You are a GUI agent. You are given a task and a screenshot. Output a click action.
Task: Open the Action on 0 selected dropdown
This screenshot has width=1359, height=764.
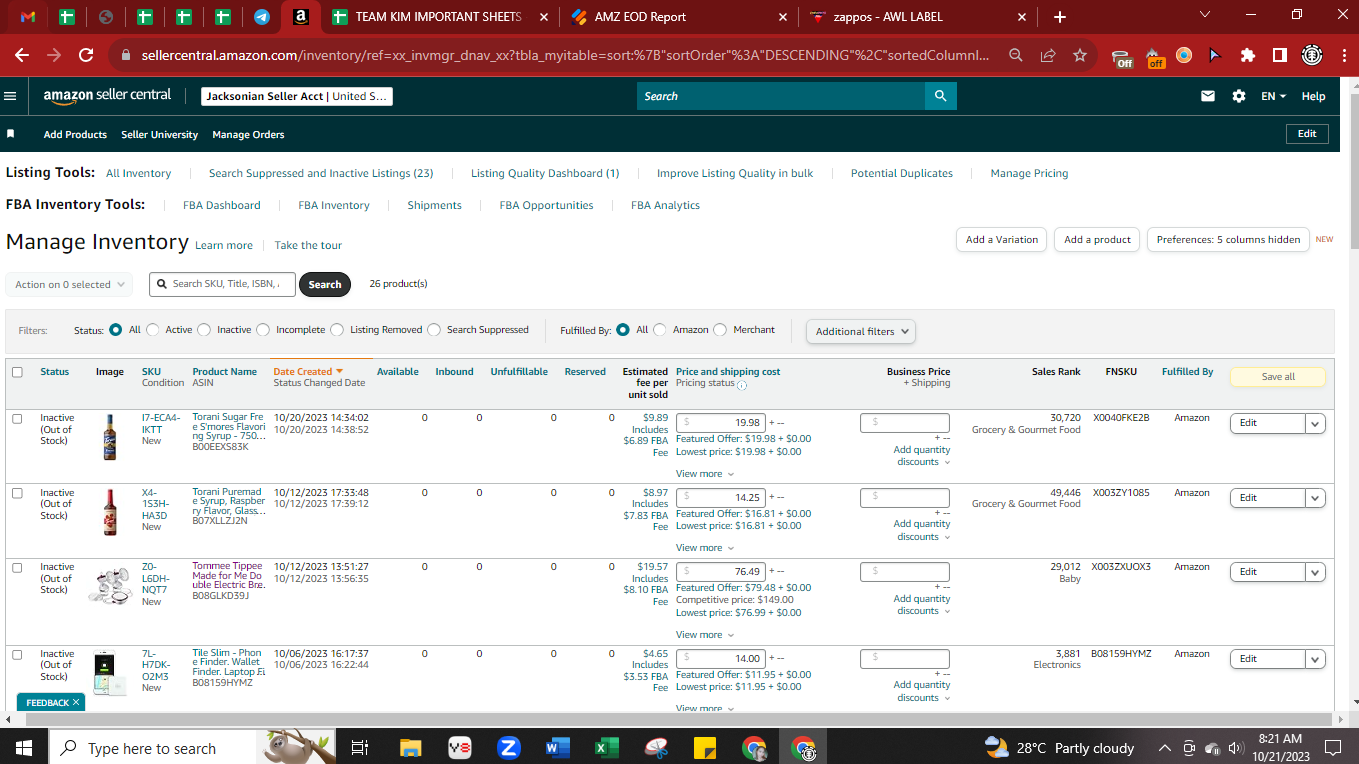point(69,284)
